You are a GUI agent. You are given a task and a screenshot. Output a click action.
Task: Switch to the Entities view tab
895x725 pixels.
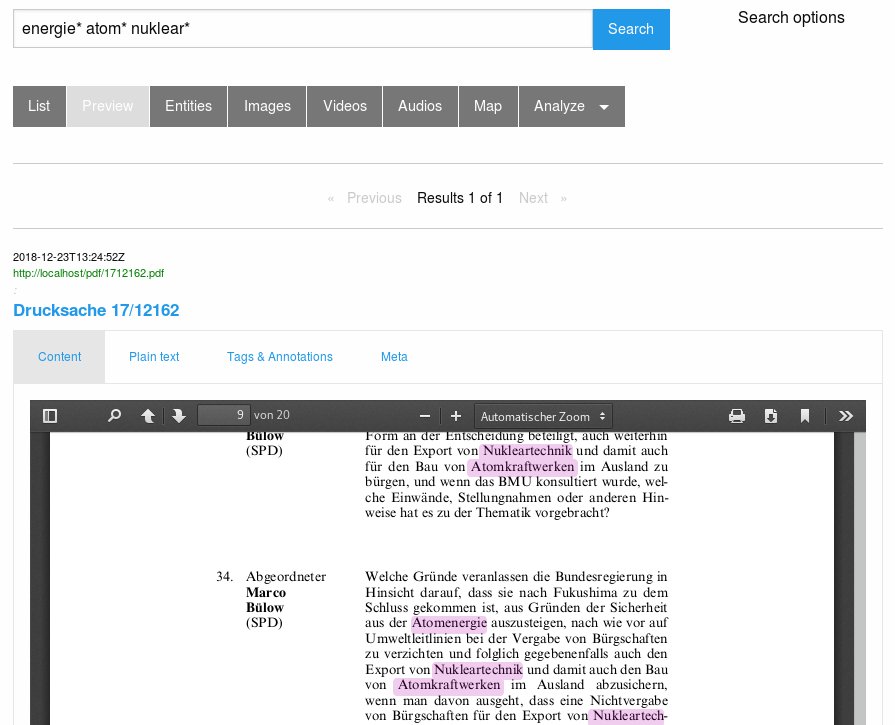188,106
